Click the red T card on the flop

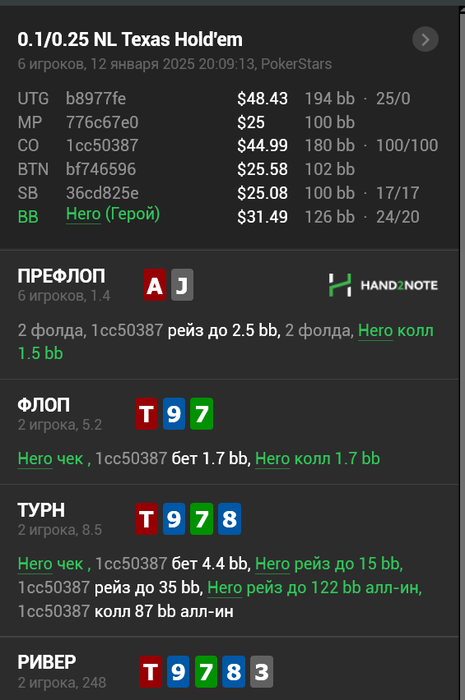tap(146, 414)
